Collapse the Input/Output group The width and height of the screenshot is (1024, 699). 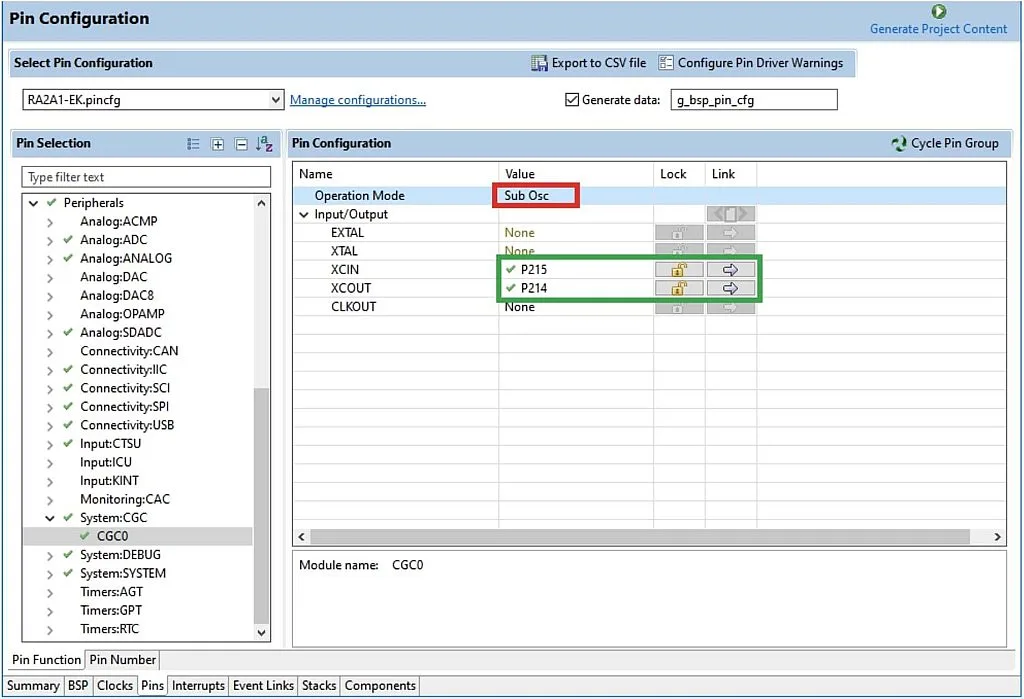pyautogui.click(x=303, y=213)
